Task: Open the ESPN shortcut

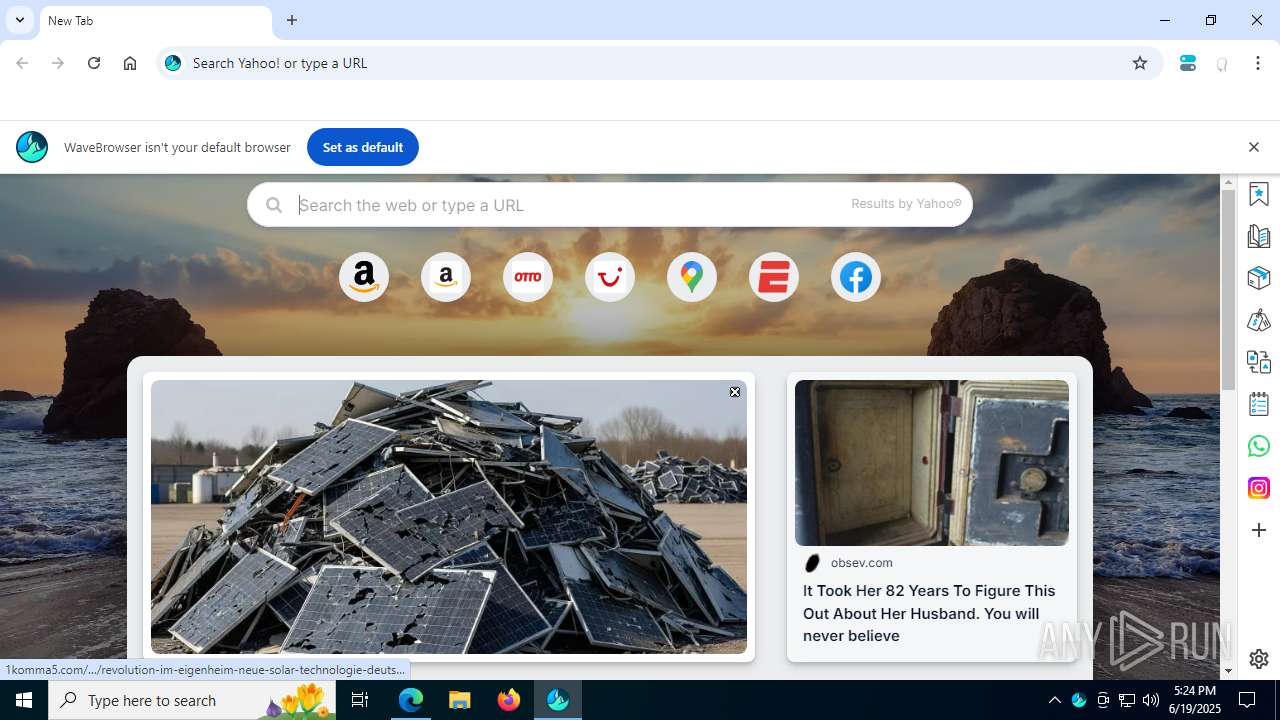Action: (x=774, y=277)
